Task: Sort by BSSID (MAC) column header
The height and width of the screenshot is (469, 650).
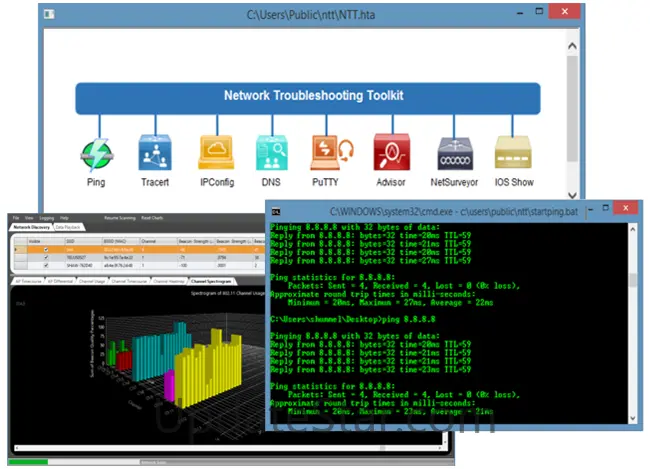Action: 121,241
